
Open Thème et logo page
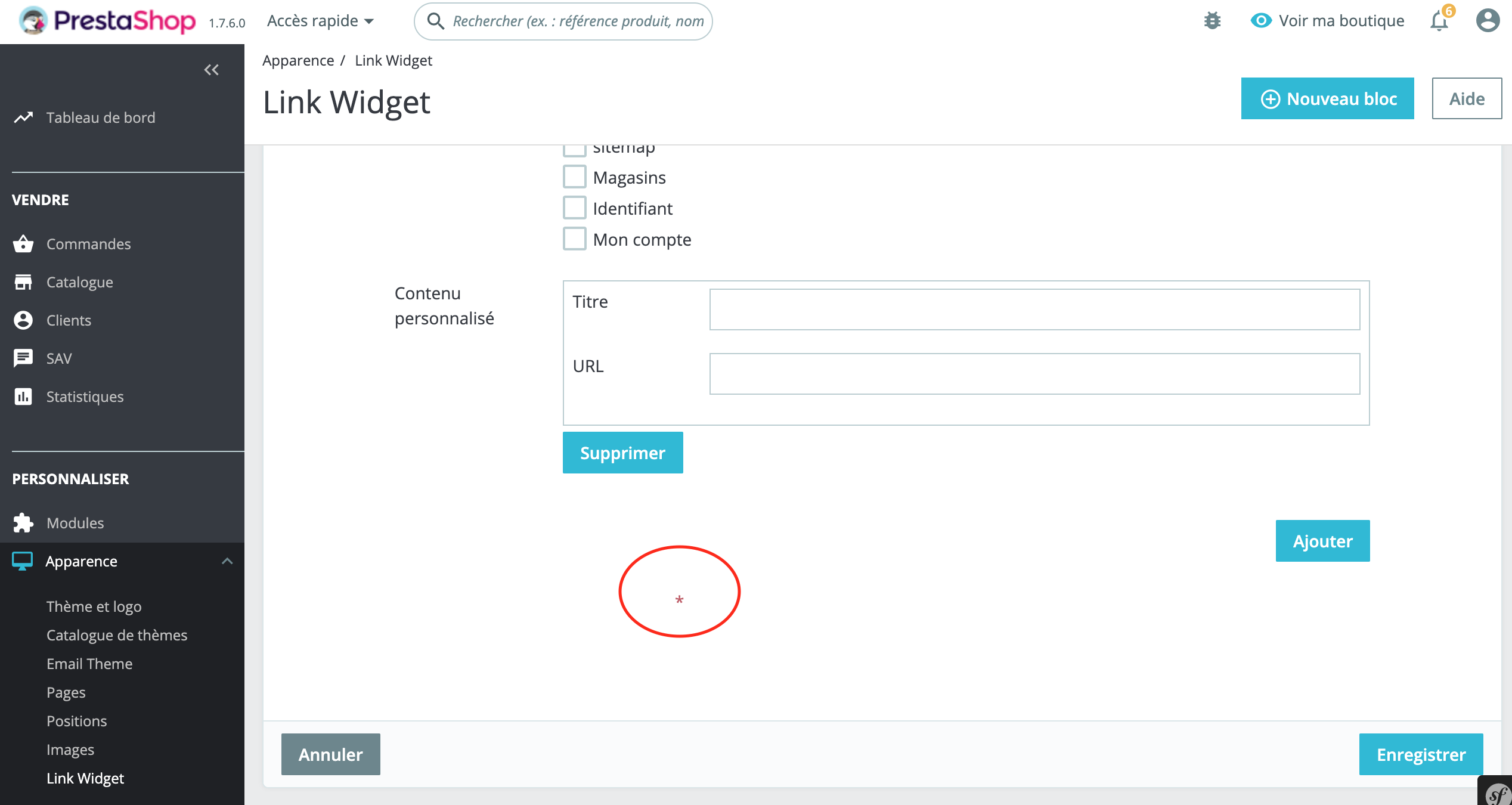point(94,606)
